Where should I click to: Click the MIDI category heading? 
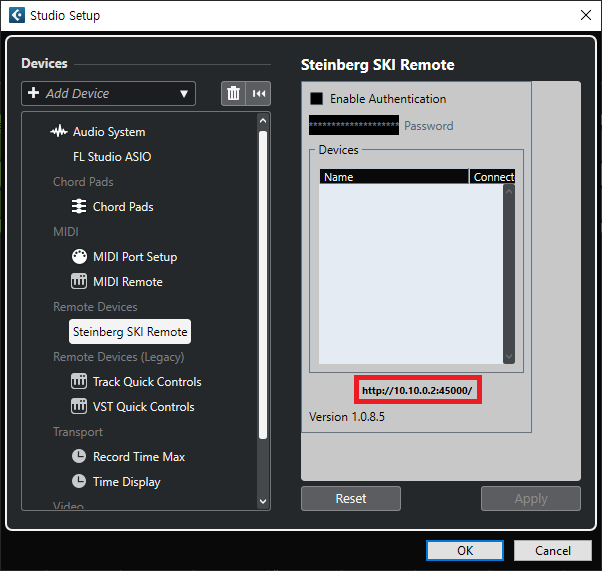[66, 232]
